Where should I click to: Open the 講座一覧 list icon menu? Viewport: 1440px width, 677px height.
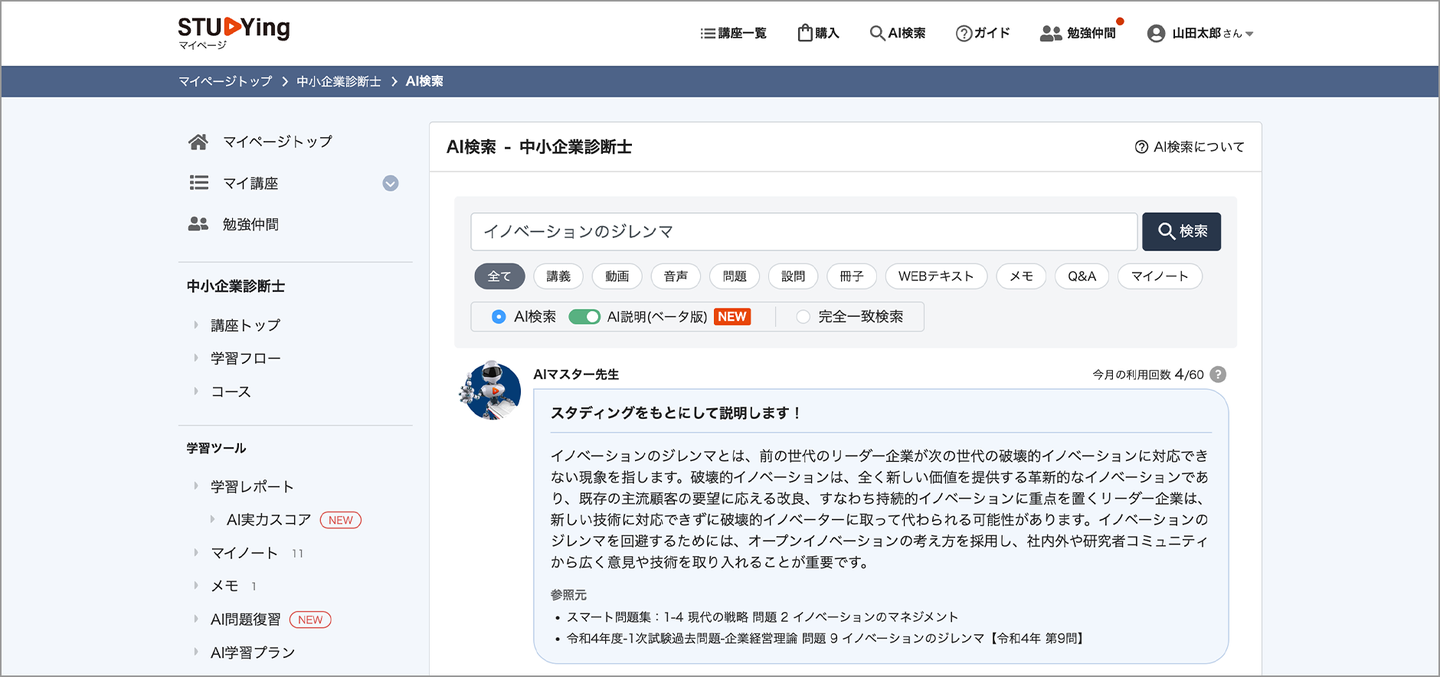pyautogui.click(x=734, y=33)
